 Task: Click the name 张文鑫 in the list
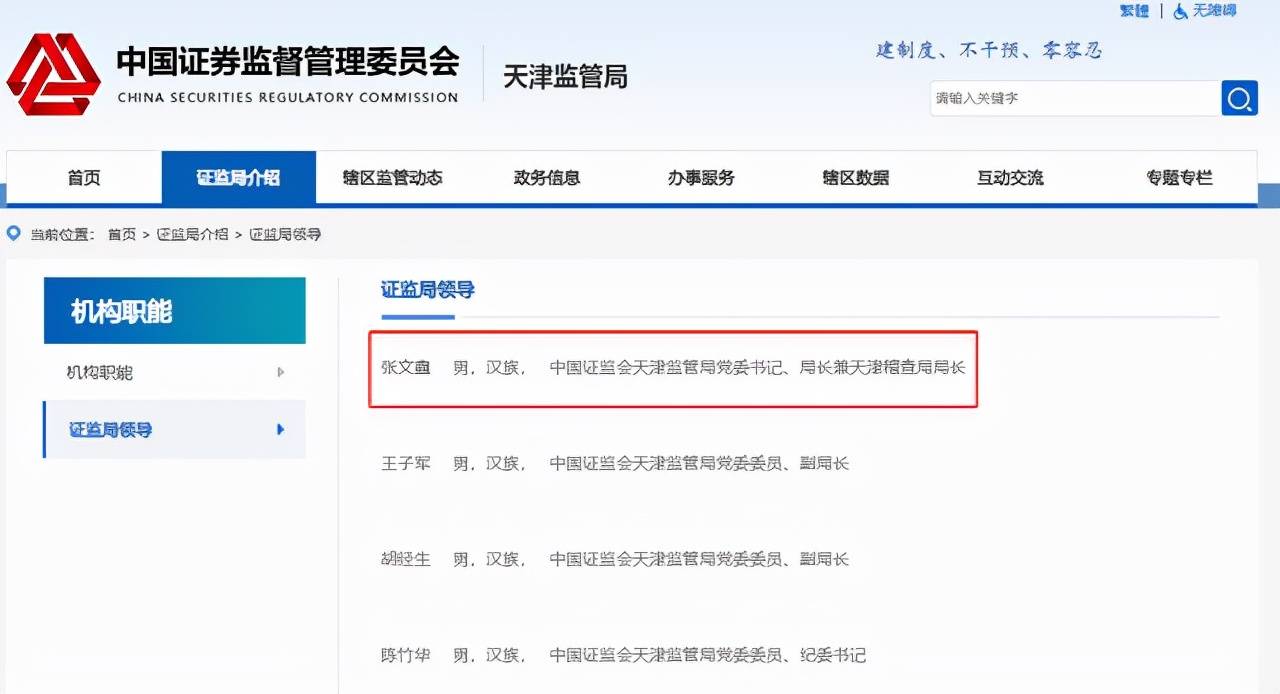(x=406, y=367)
